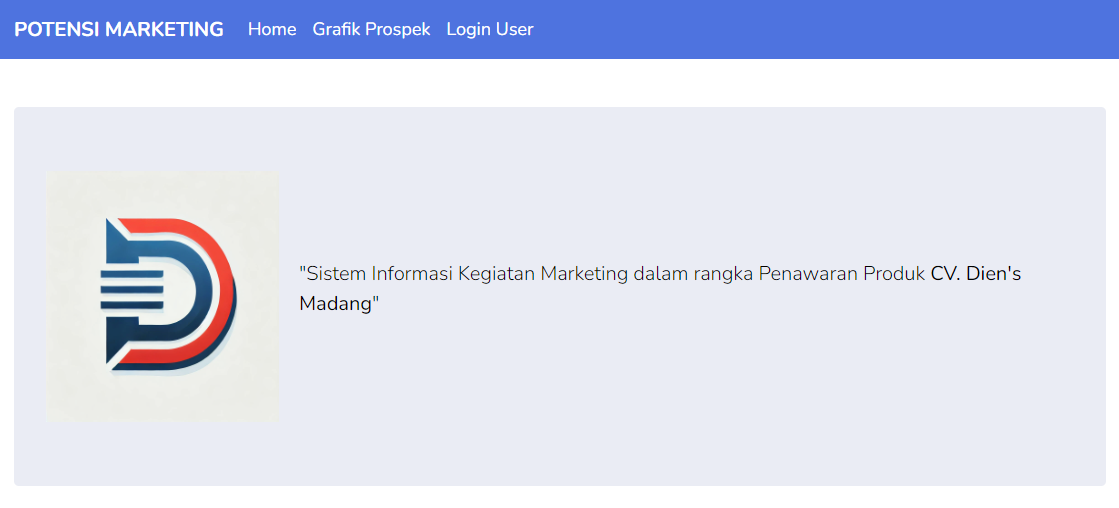Open the Grafik Prospek page
The image size is (1119, 508).
point(371,29)
